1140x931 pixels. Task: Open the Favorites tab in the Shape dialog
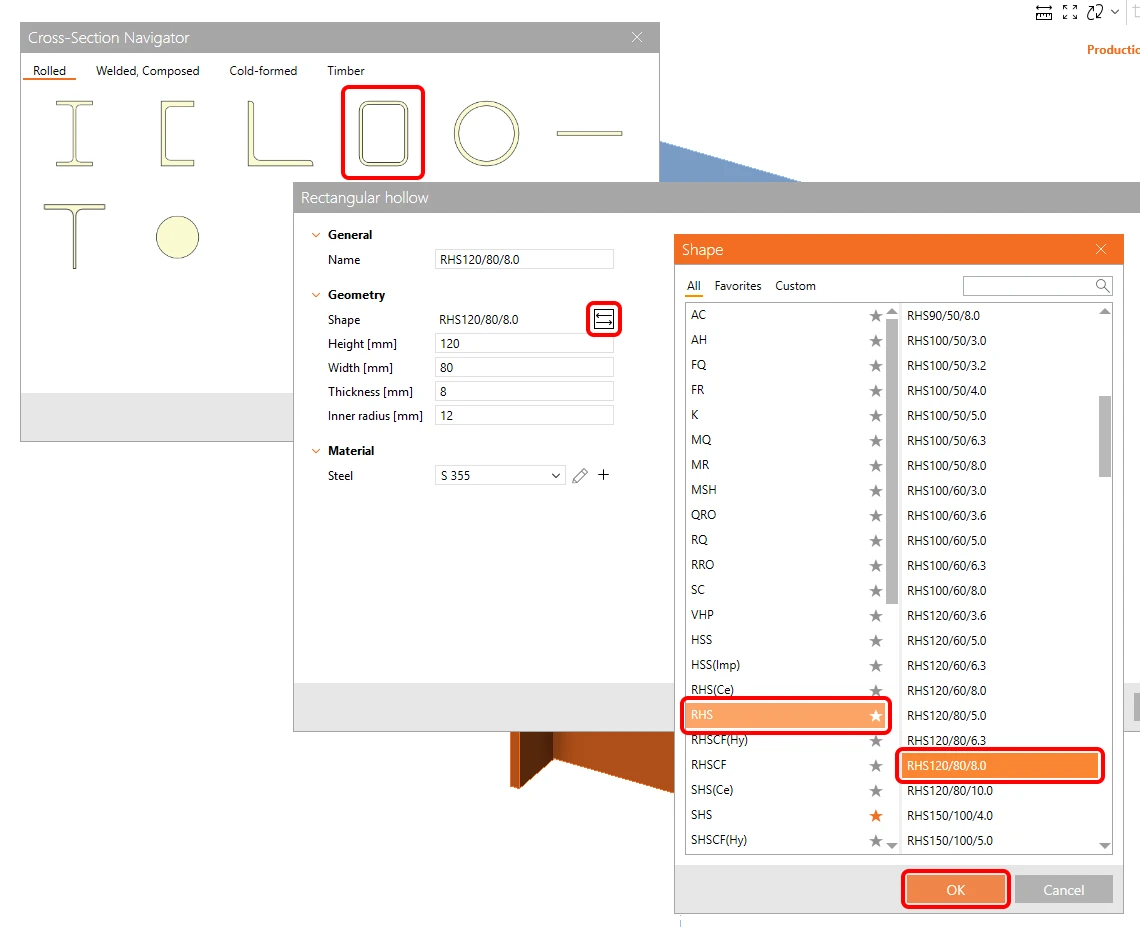coord(738,286)
